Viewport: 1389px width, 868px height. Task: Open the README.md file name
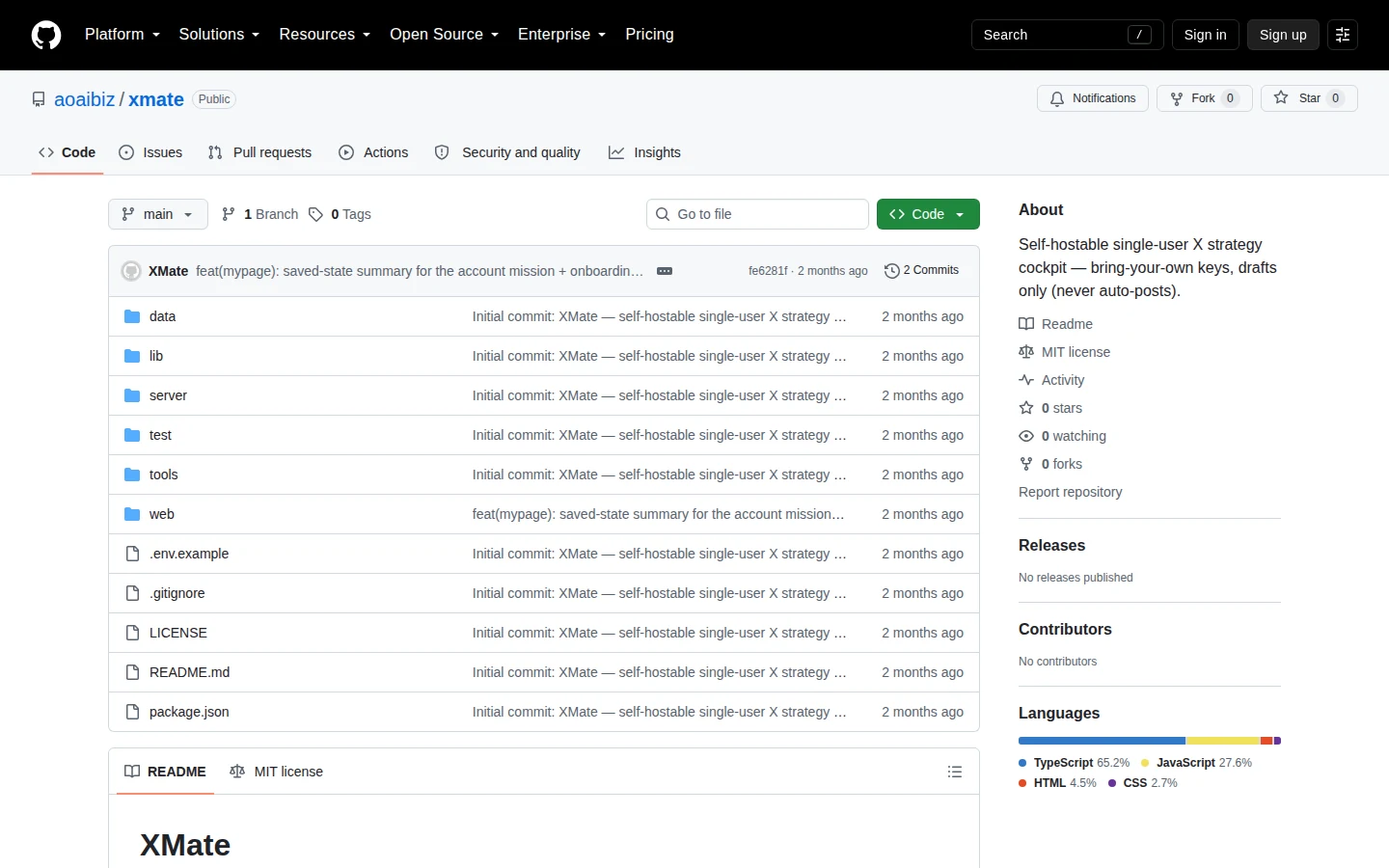189,672
